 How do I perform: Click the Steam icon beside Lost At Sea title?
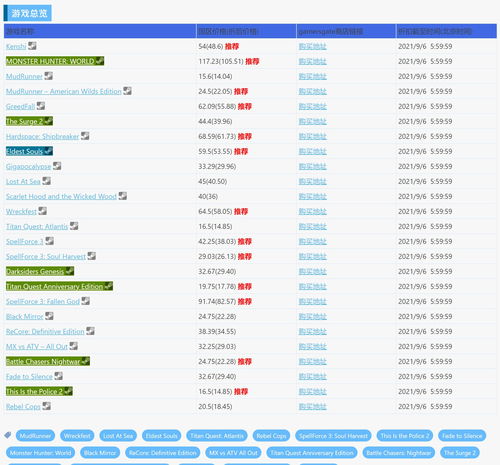(x=46, y=181)
